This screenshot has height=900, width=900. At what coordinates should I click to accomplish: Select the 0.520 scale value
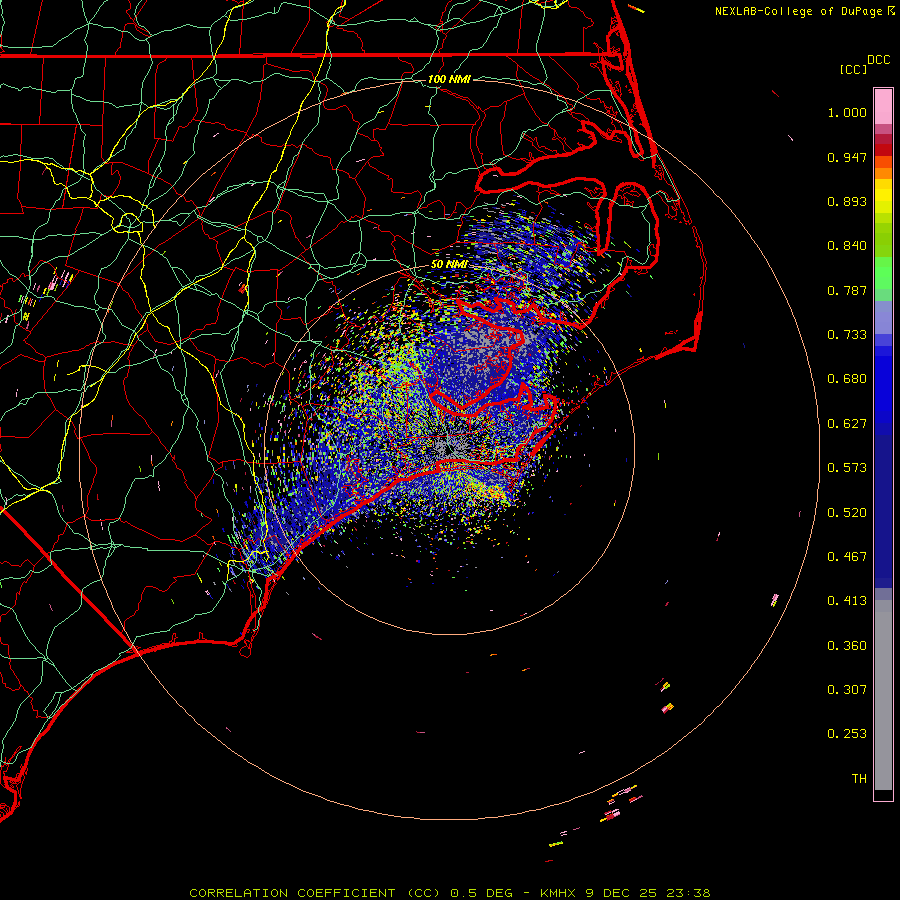click(847, 513)
